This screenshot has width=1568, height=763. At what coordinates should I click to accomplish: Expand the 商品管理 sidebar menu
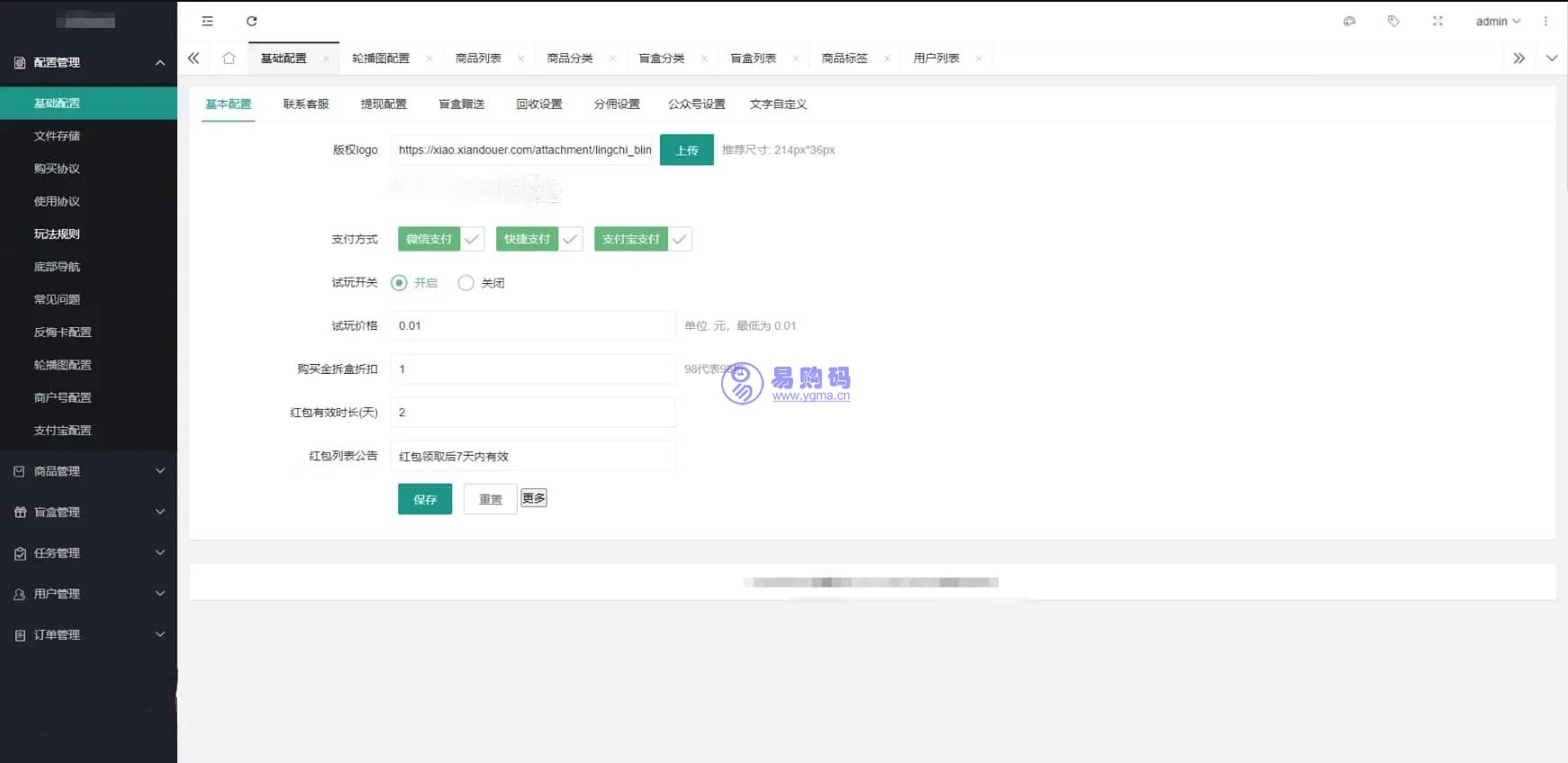[88, 471]
